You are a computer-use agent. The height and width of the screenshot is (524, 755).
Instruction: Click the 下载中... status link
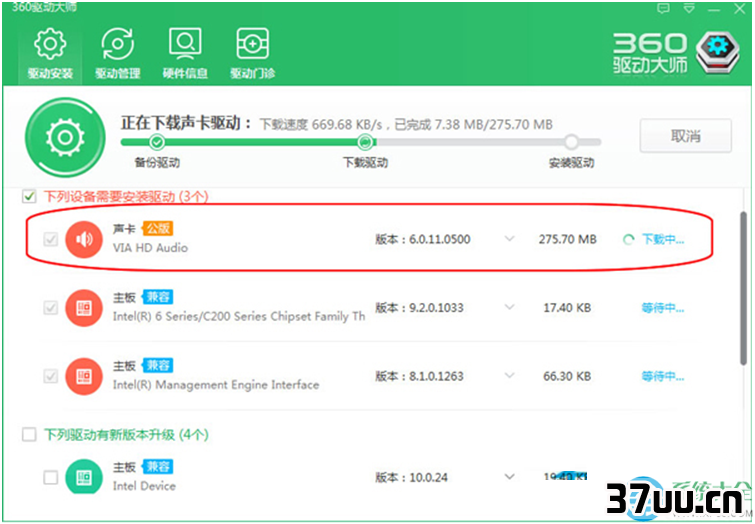point(663,239)
